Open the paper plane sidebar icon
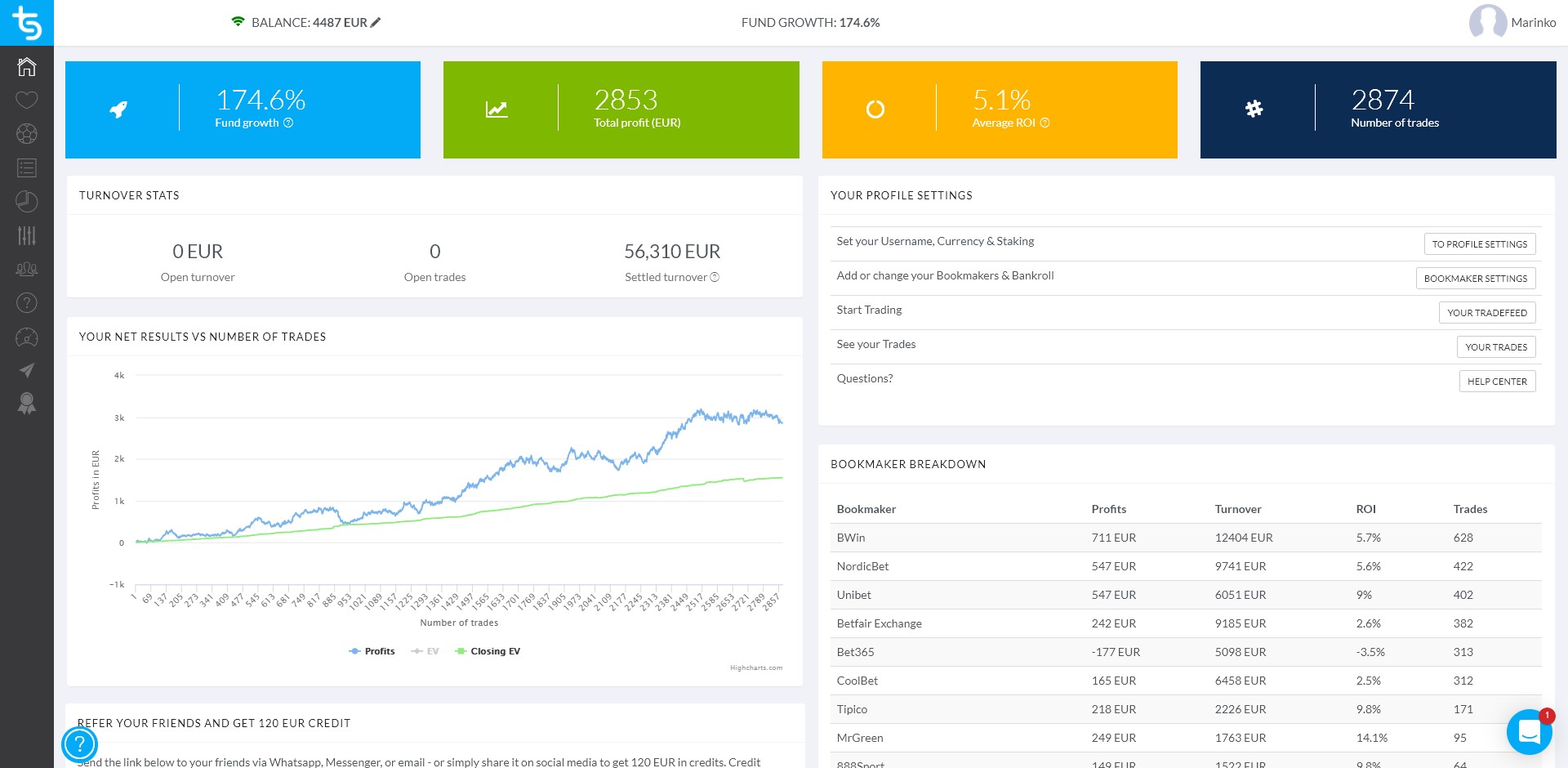This screenshot has width=1568, height=768. click(27, 370)
